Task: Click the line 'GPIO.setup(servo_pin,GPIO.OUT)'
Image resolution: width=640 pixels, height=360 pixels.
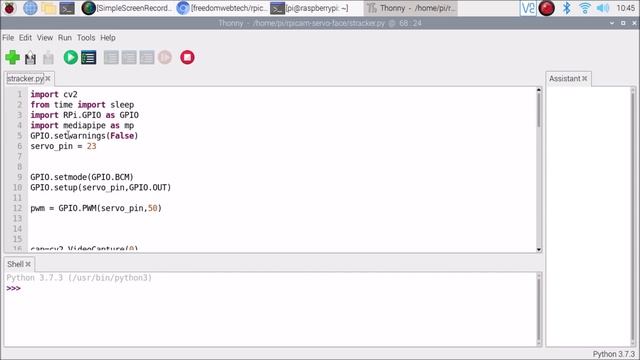Action: 101,188
